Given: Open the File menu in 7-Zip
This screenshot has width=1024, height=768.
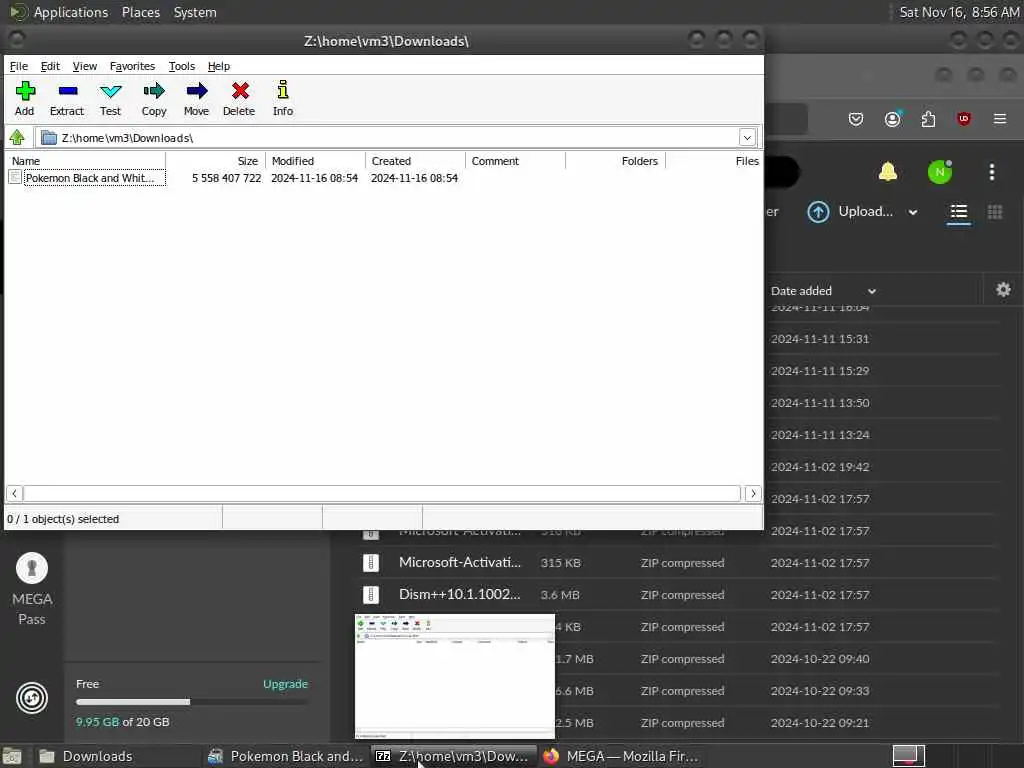Looking at the screenshot, I should 18,66.
